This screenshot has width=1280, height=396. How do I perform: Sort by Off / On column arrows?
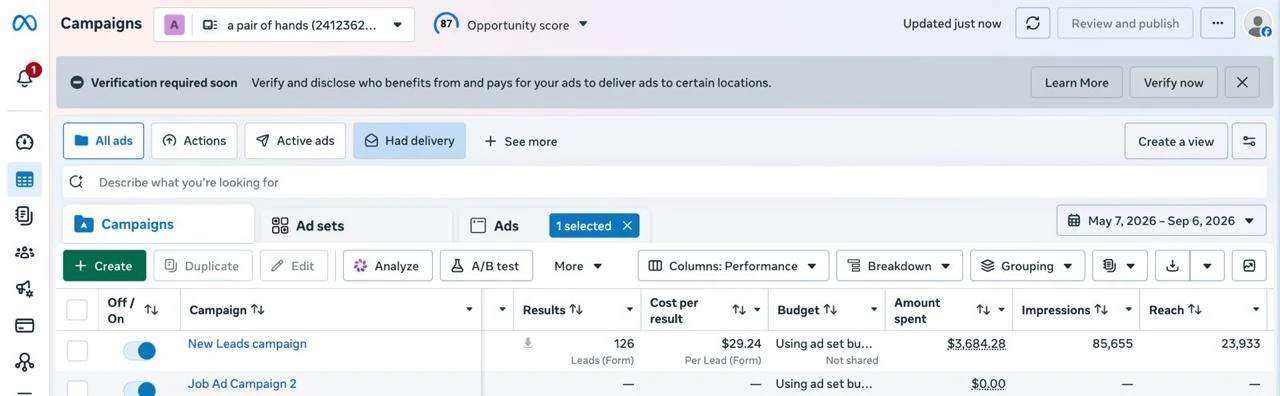click(x=151, y=310)
